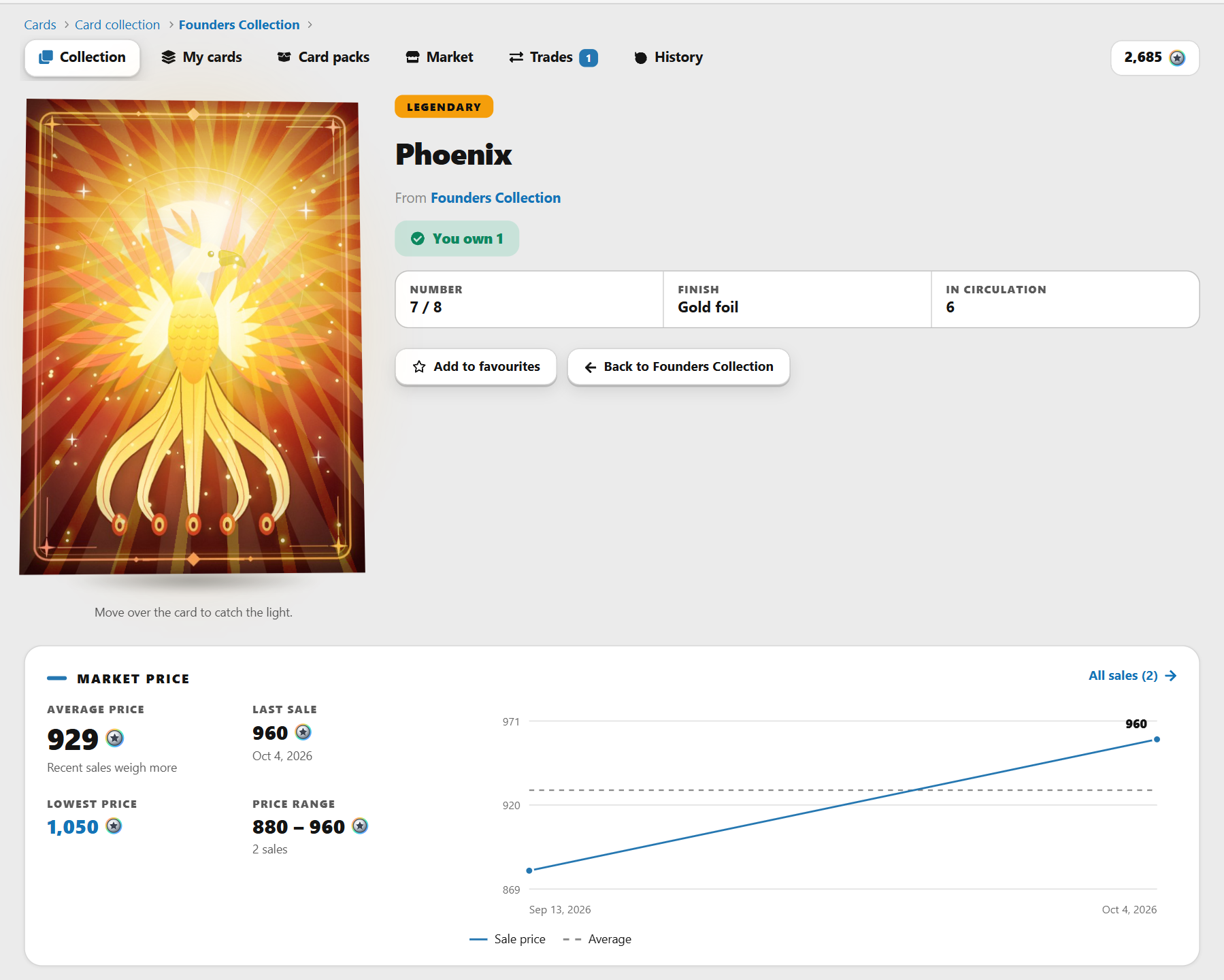Open the Trades tab
The image size is (1224, 980).
point(553,57)
